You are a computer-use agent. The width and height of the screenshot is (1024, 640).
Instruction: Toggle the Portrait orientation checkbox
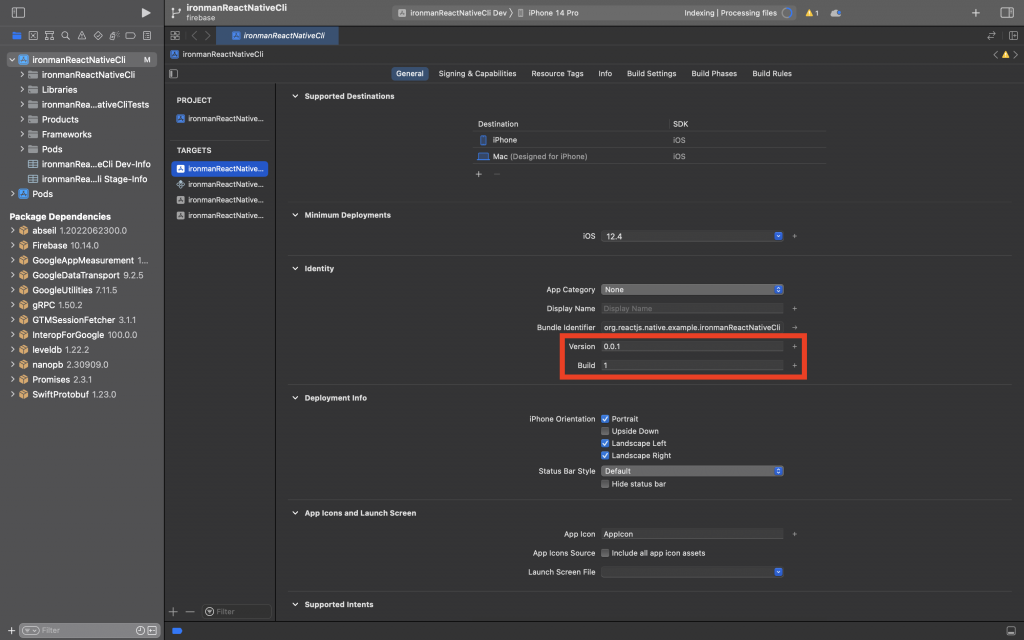click(605, 419)
